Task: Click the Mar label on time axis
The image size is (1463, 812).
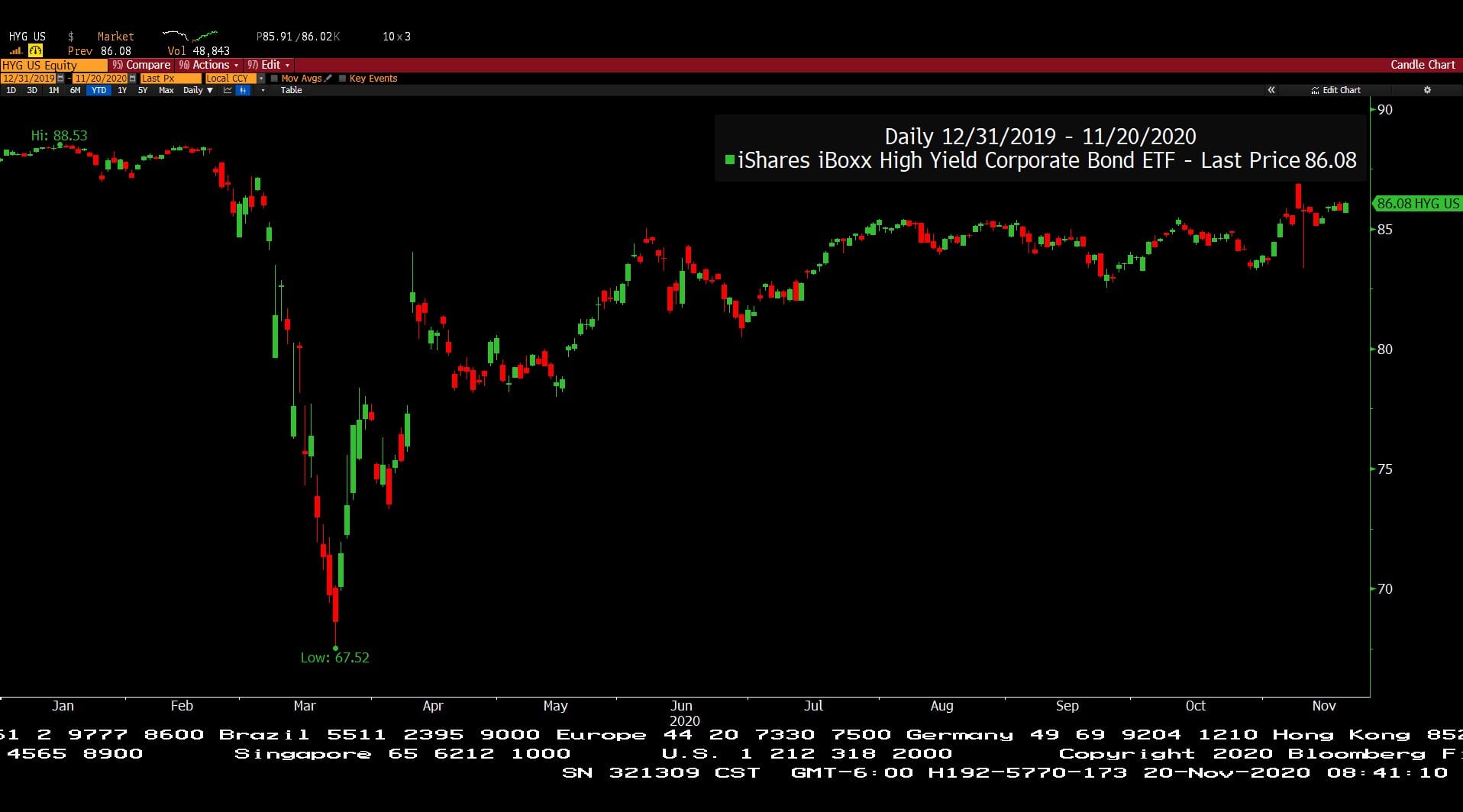Action: 305,706
